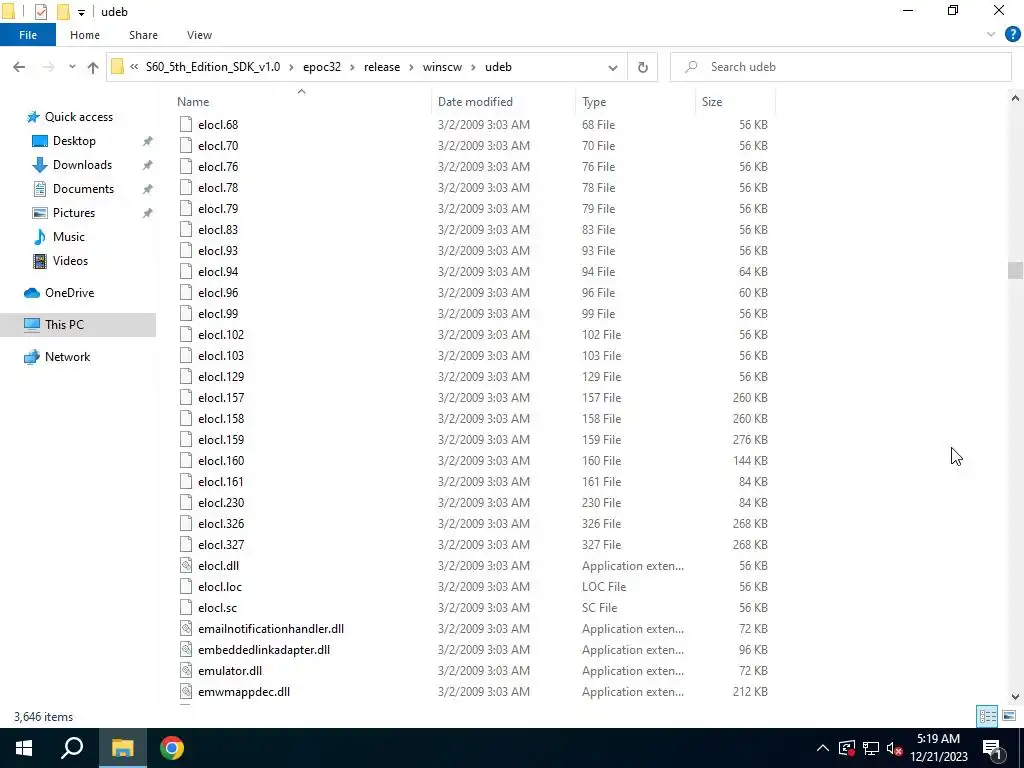The width and height of the screenshot is (1024, 768).
Task: Click the New folder quick access icon
Action: coord(63,12)
